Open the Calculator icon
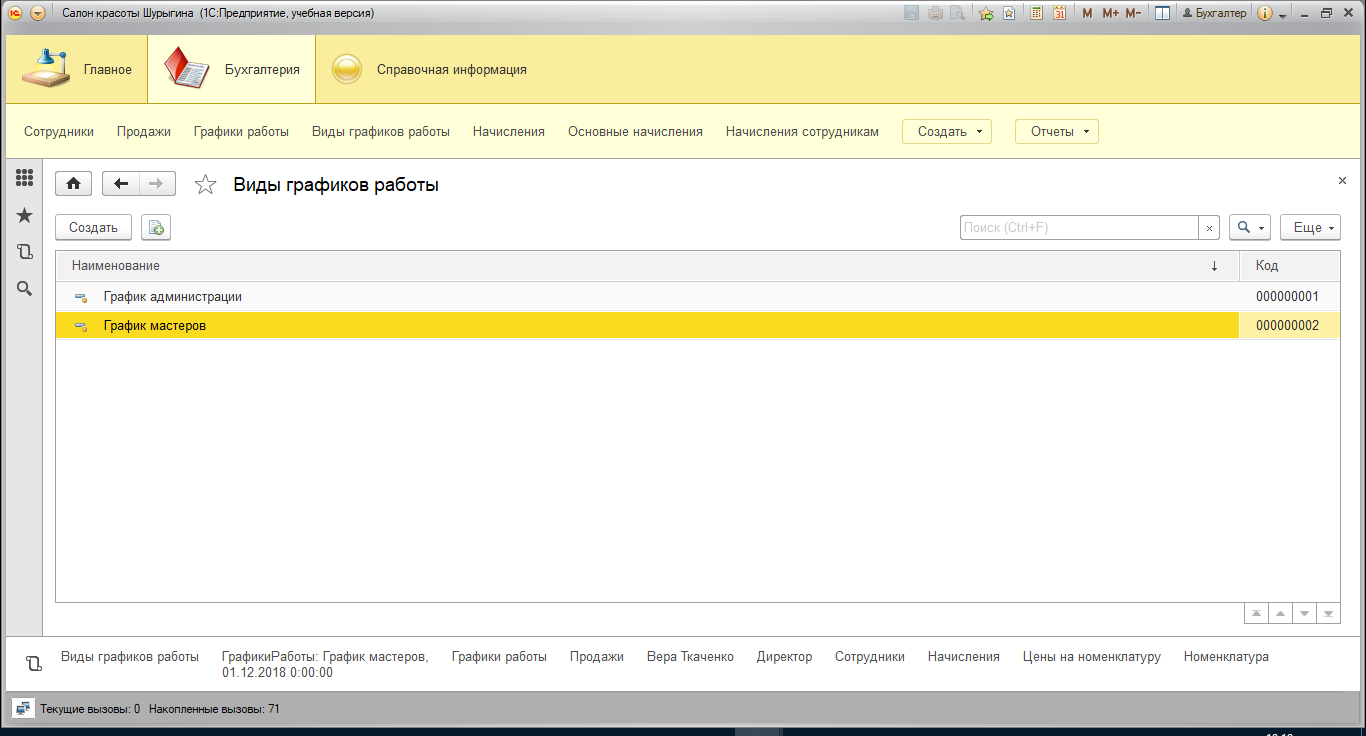1366x736 pixels. (x=1037, y=13)
